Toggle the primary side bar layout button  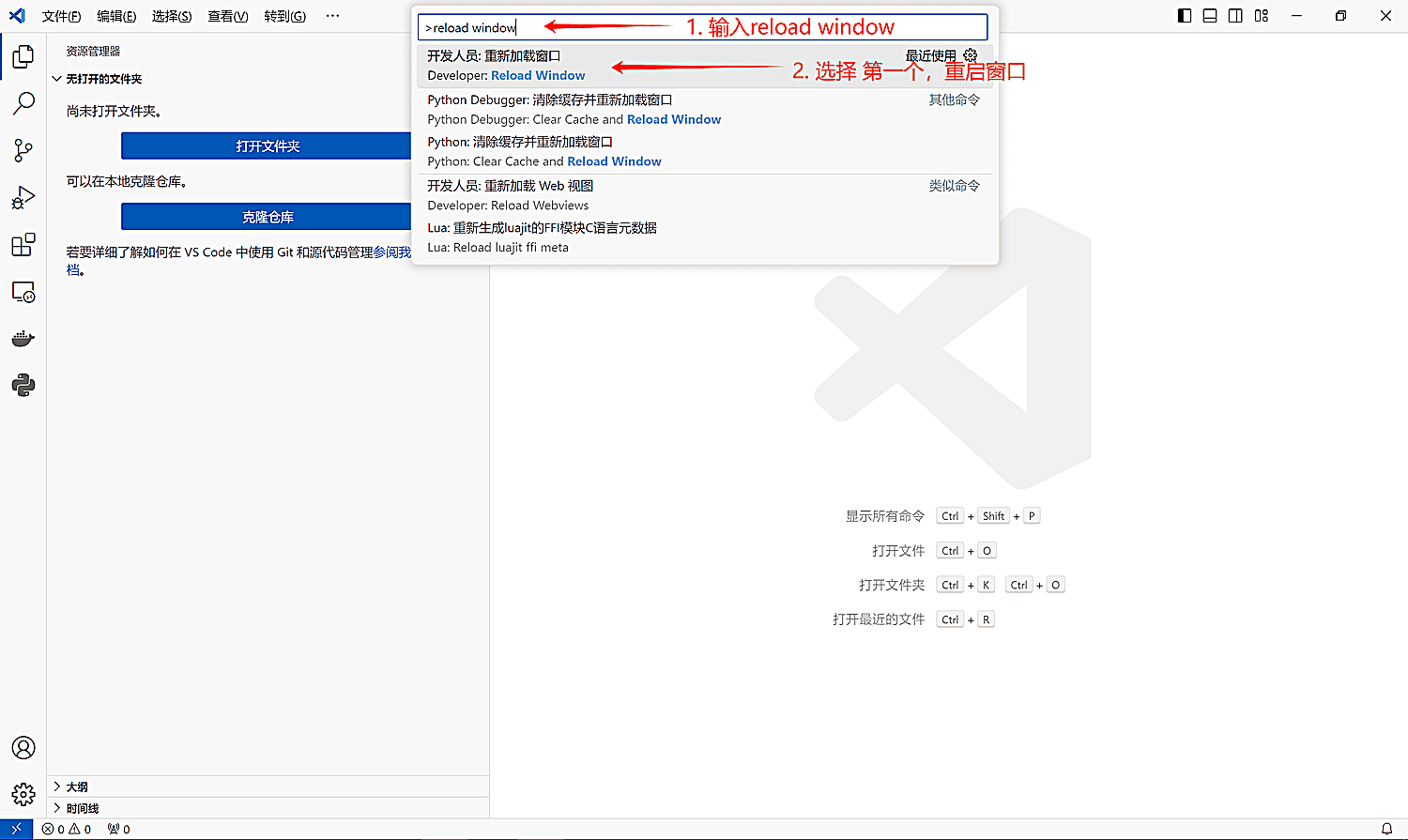[x=1185, y=16]
